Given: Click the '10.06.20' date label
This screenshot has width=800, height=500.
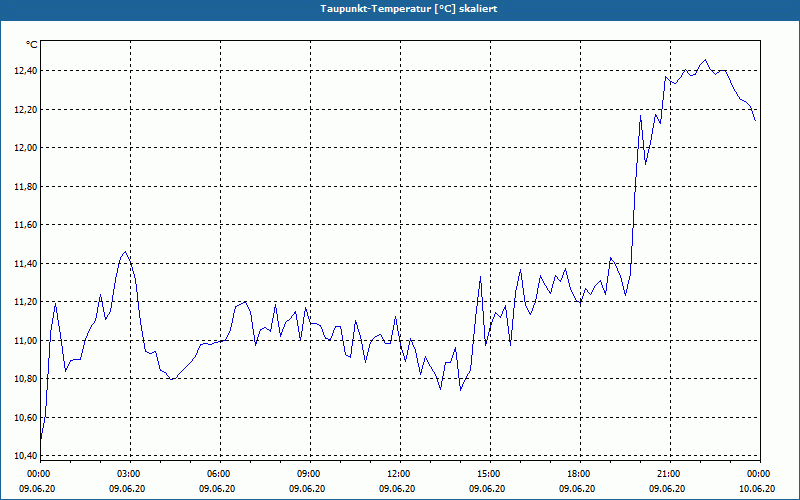Looking at the screenshot, I should pyautogui.click(x=757, y=489).
